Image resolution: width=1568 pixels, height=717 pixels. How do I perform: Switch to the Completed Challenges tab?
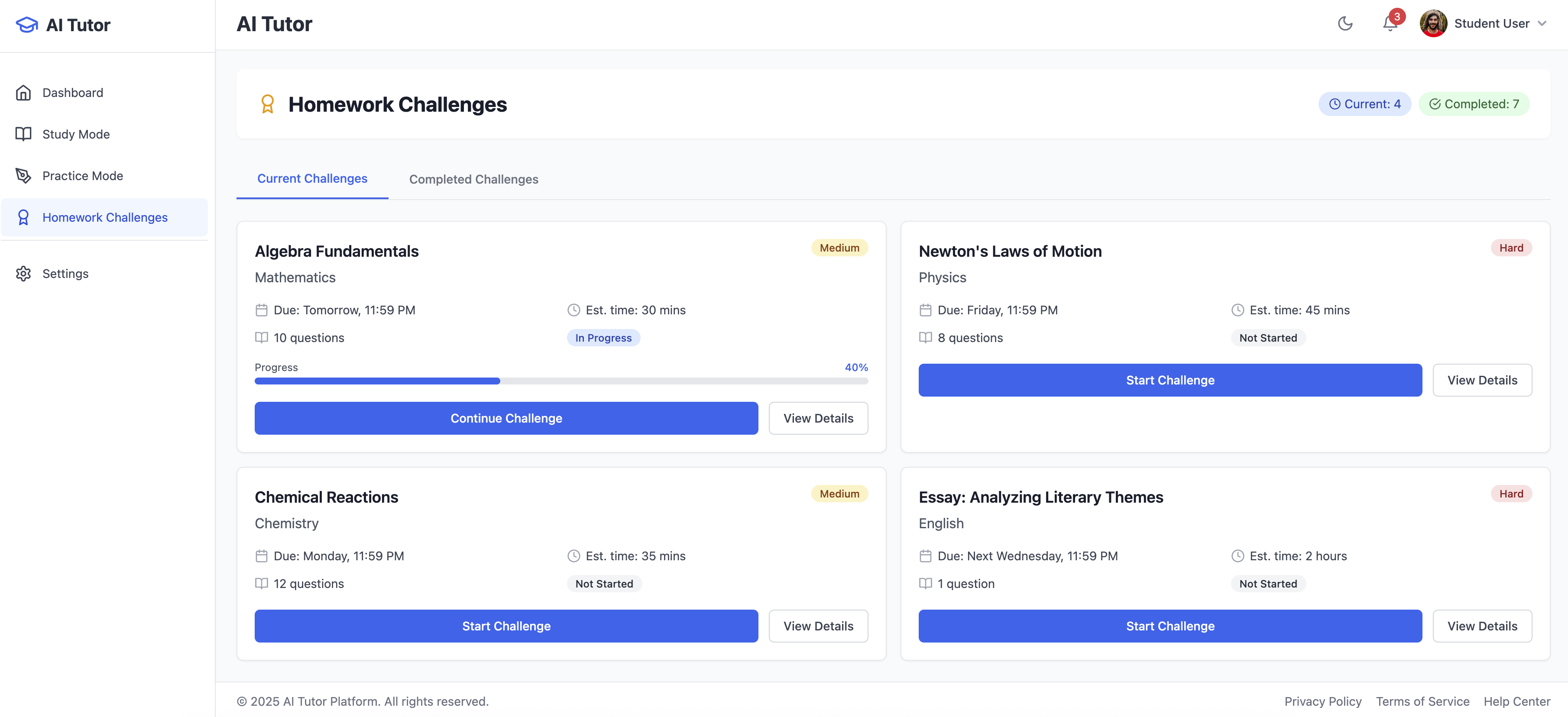pos(473,179)
